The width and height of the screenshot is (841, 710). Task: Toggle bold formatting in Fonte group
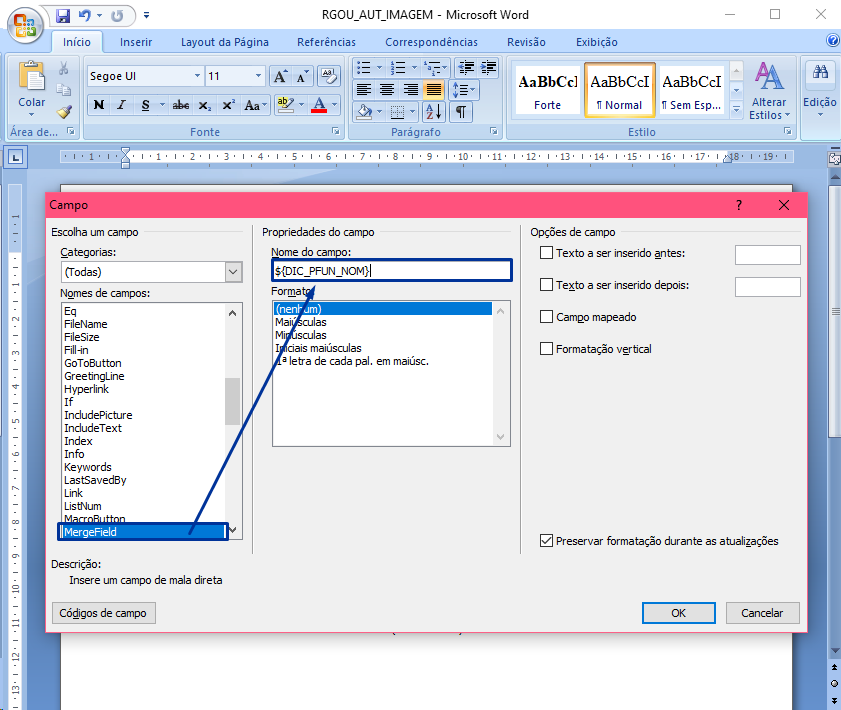point(99,105)
